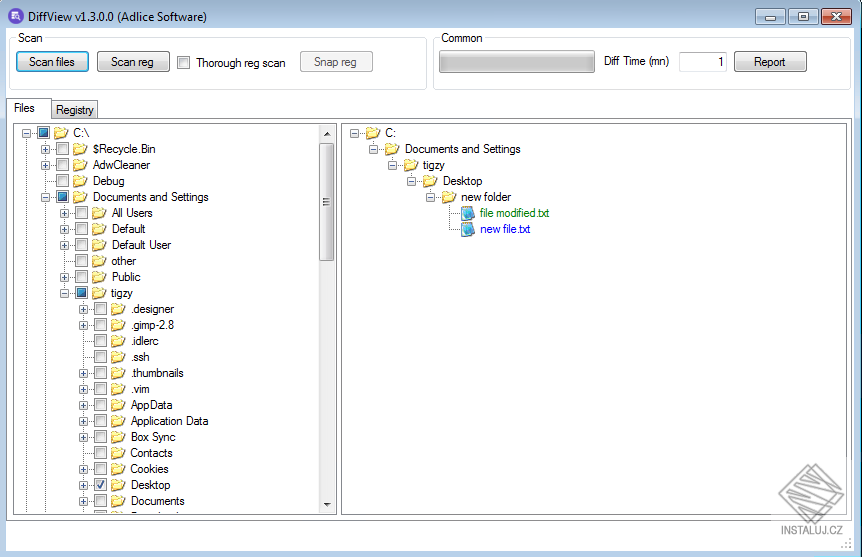Generate a report with Report button

coord(770,62)
